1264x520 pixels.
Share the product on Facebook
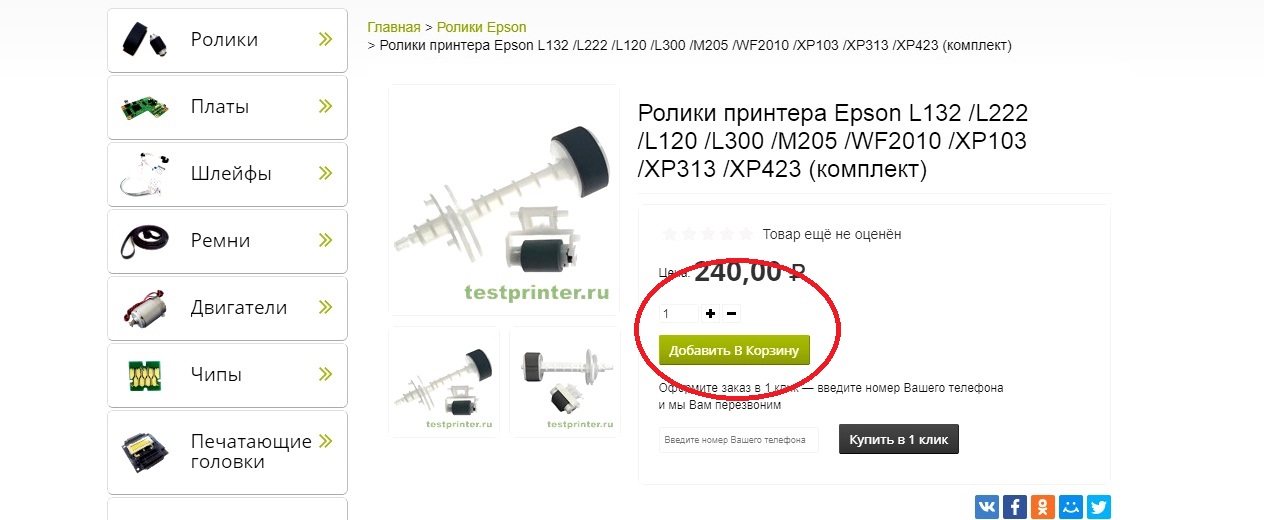[1015, 507]
